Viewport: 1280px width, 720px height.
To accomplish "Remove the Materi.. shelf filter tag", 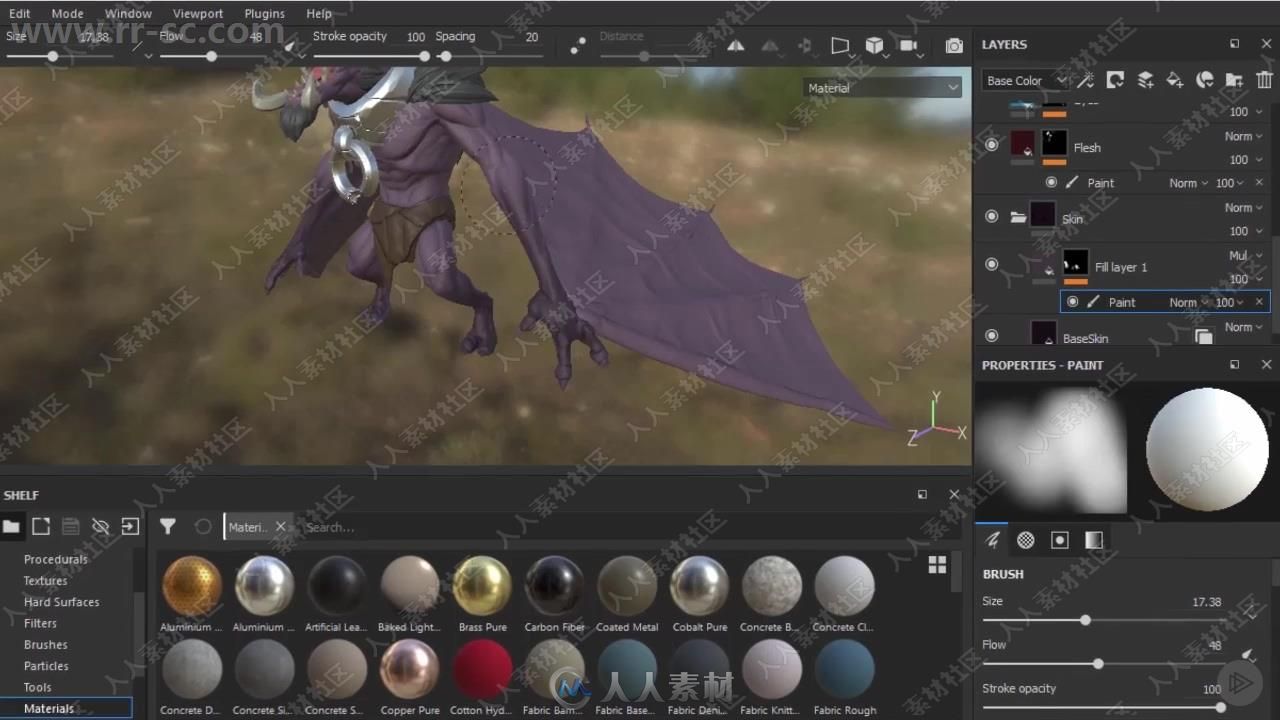I will tap(280, 527).
